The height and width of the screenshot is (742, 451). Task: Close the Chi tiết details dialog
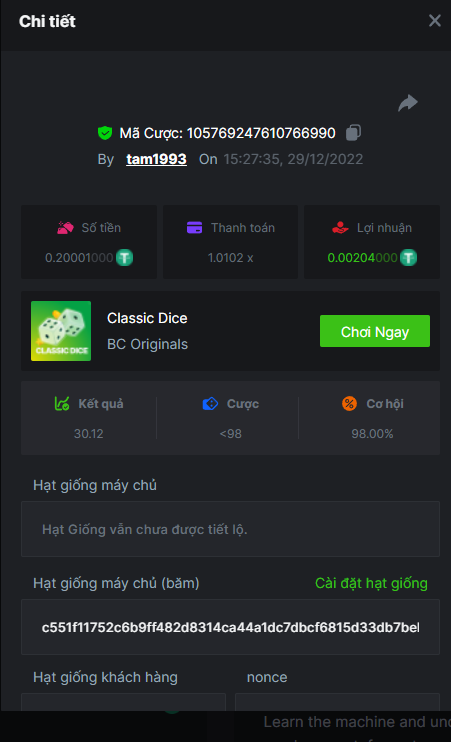(x=435, y=21)
